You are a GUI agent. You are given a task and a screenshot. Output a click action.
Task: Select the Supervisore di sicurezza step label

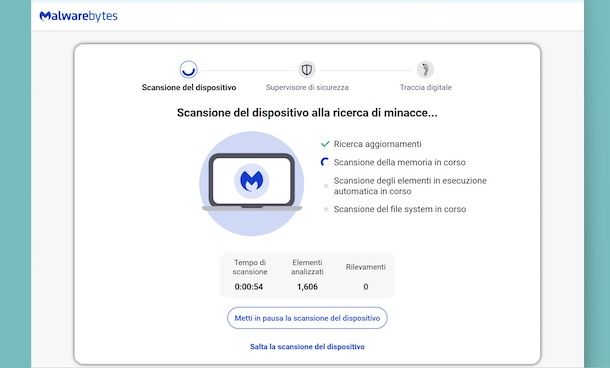point(307,88)
